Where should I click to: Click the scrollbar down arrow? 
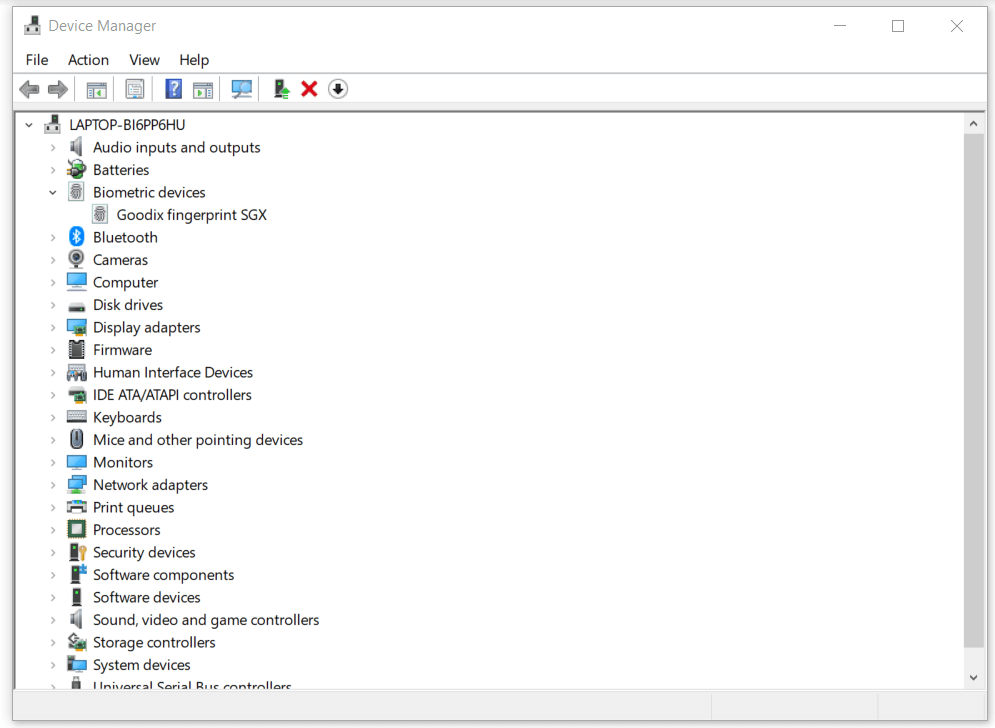(x=974, y=677)
